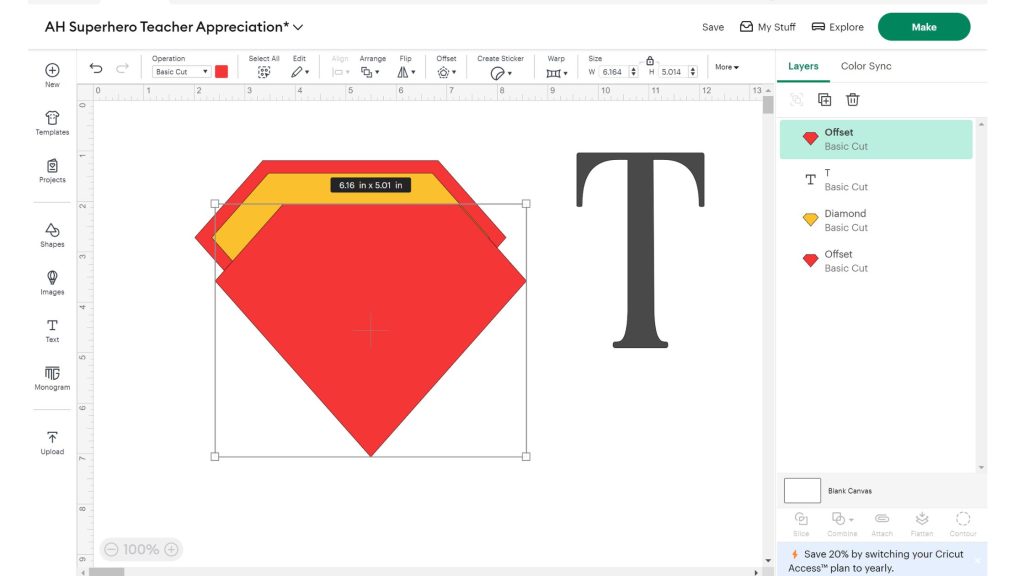Click the Select All icon
This screenshot has width=1024, height=576.
click(264, 72)
